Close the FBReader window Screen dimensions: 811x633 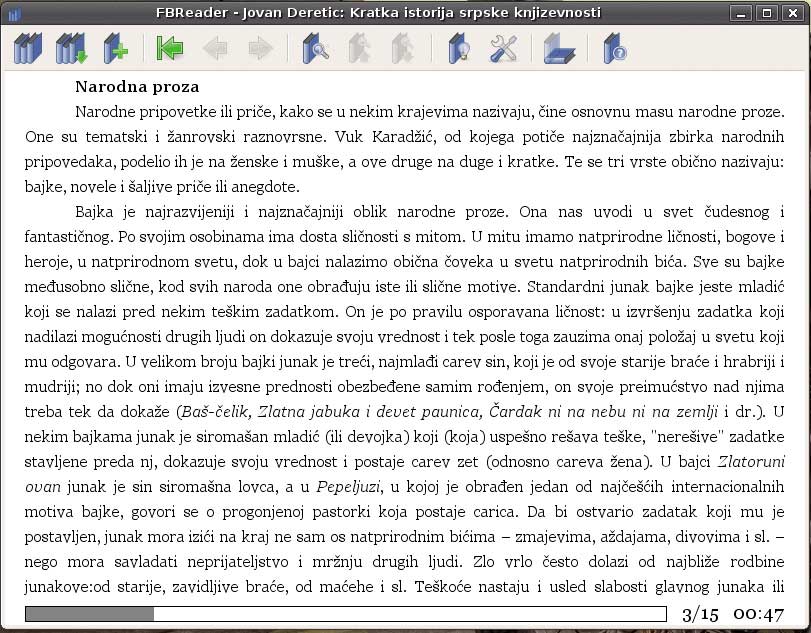(793, 13)
